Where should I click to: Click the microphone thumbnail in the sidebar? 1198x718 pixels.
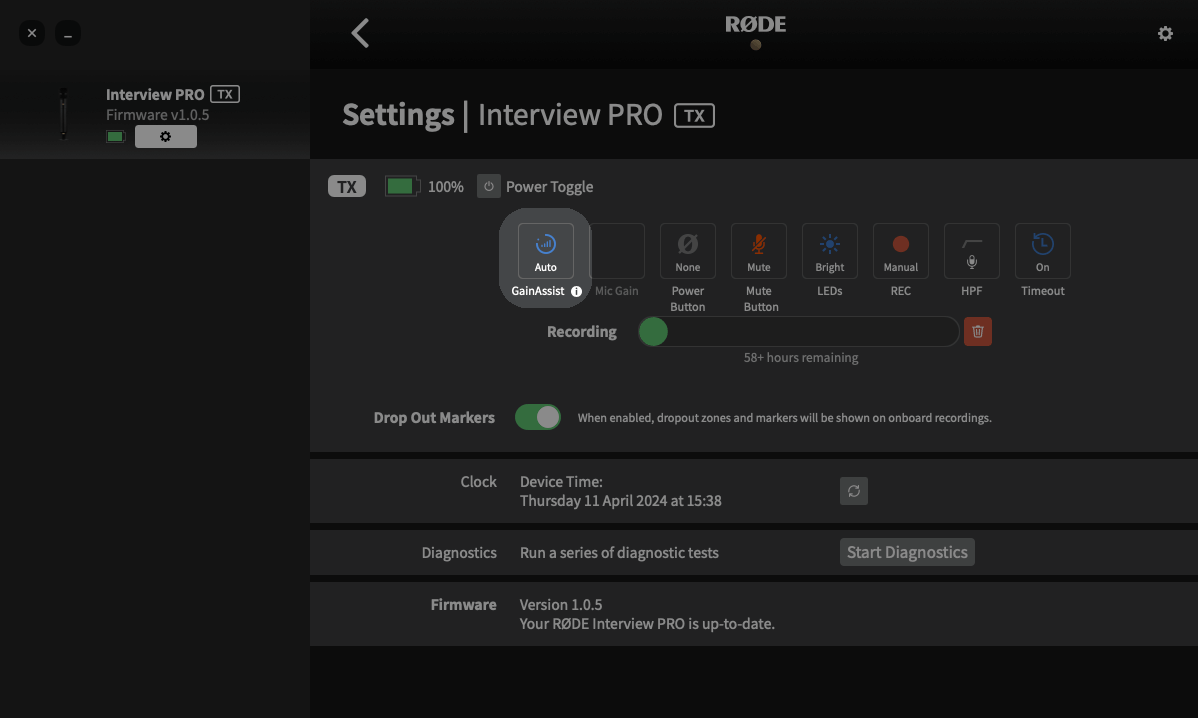click(63, 114)
